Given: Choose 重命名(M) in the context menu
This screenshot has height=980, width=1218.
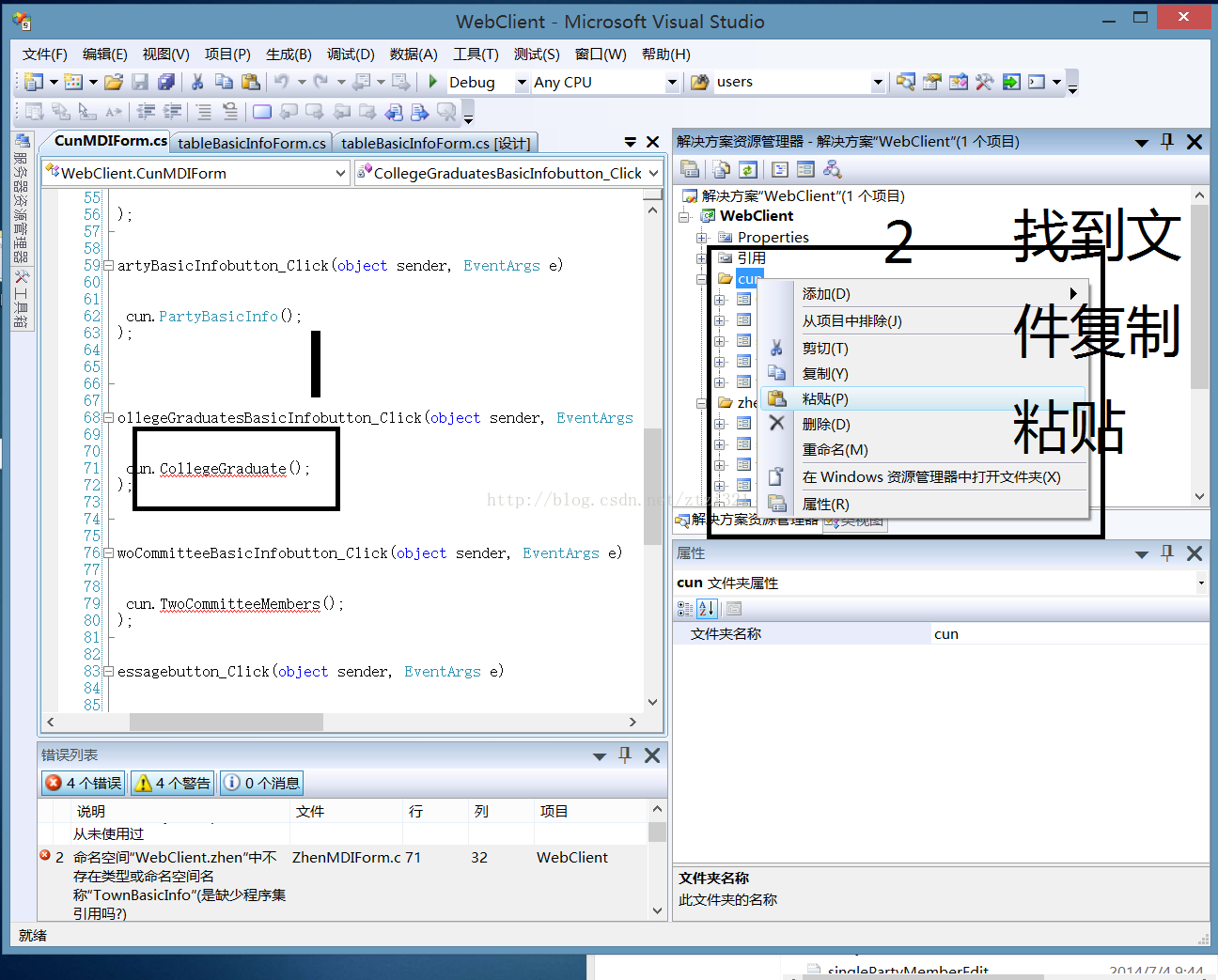Looking at the screenshot, I should [x=924, y=449].
